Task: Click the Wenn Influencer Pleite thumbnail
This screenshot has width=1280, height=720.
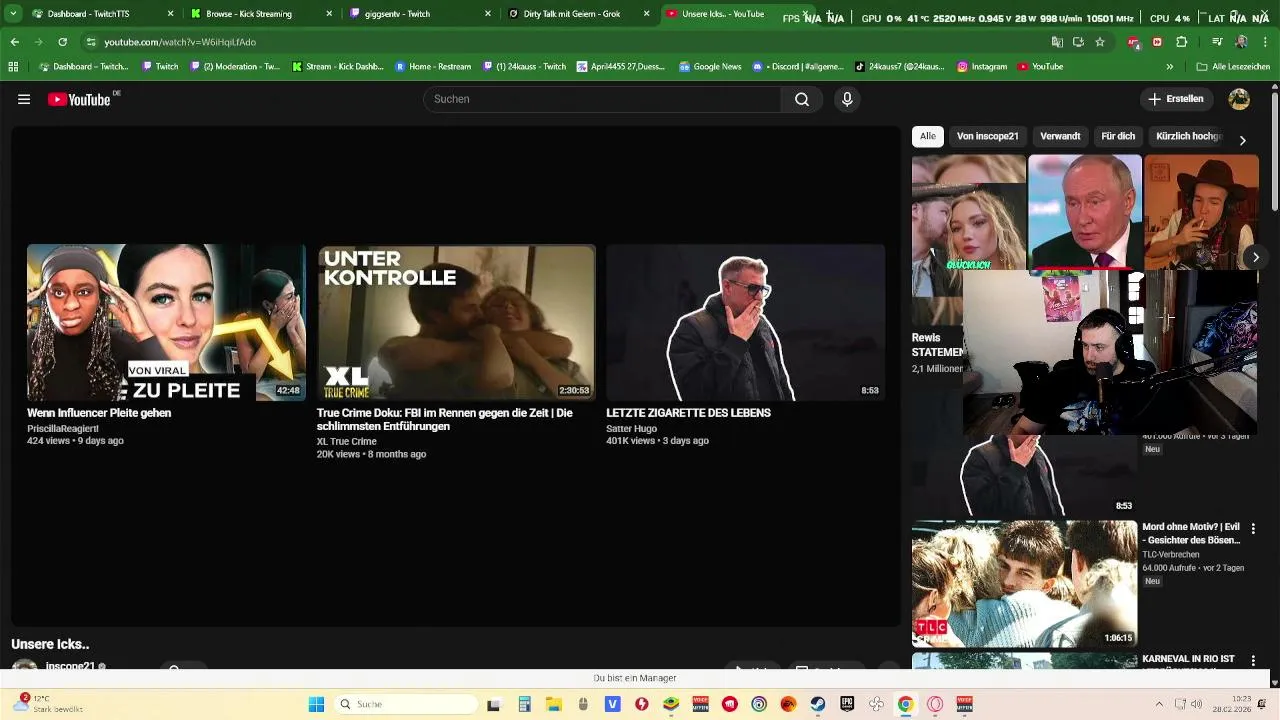Action: [166, 323]
